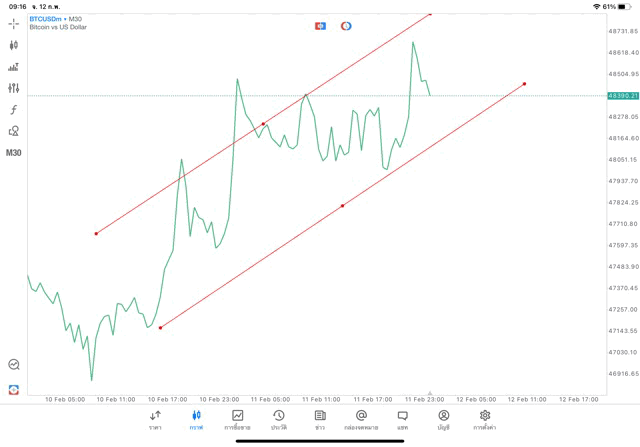Open the function indicator icon
Screen dimensions: 640x447
coord(13,110)
